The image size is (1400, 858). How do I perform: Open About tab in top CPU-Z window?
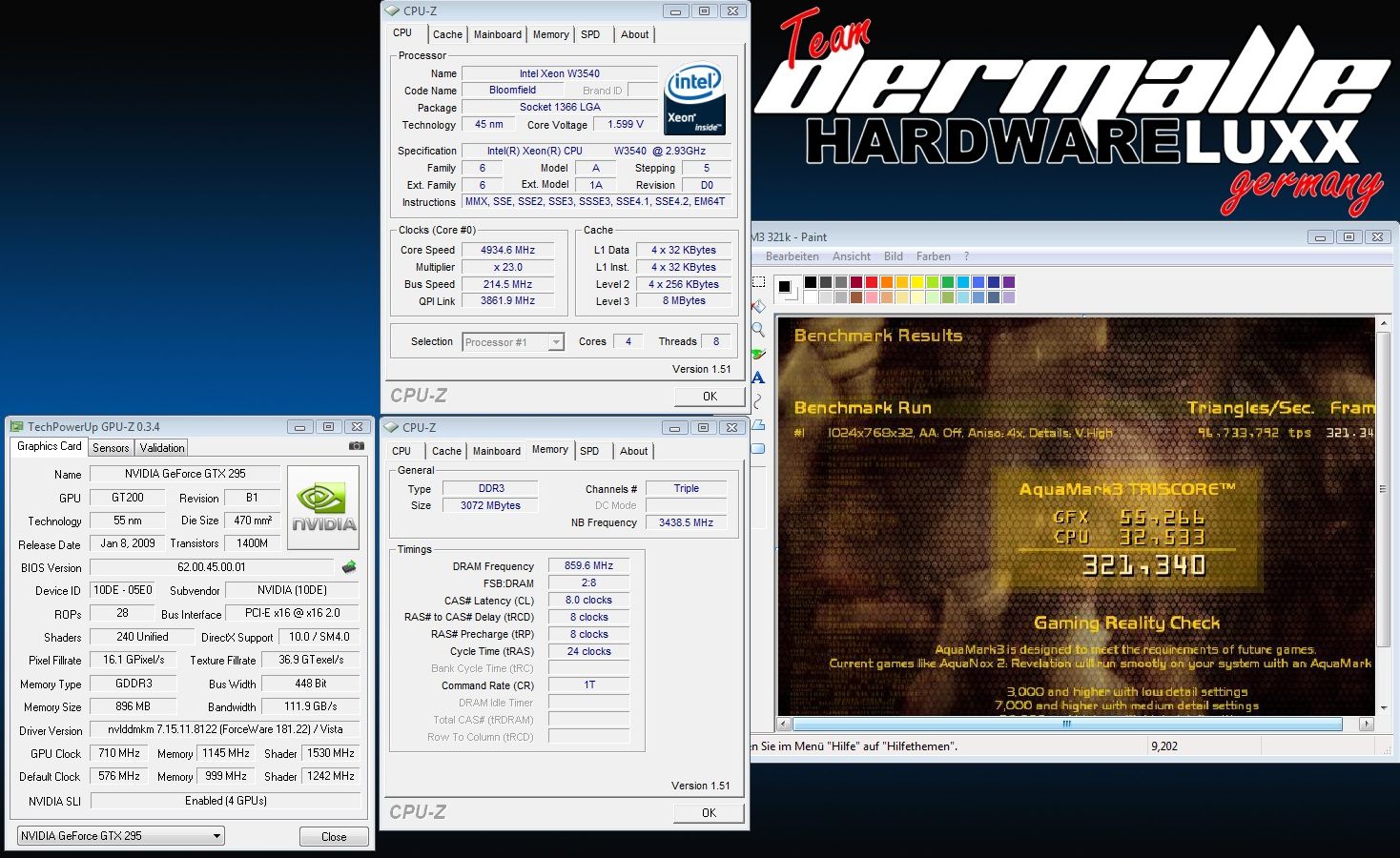[x=634, y=34]
